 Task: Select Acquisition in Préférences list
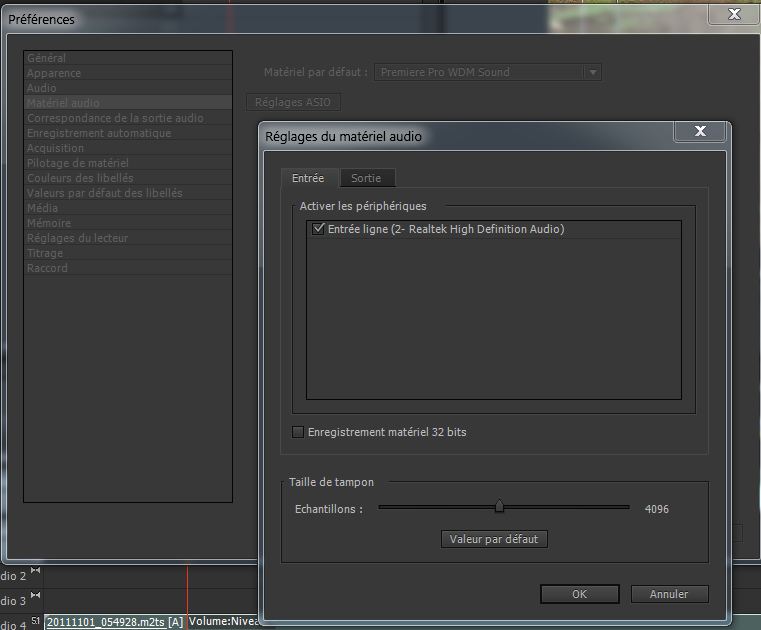[128, 148]
